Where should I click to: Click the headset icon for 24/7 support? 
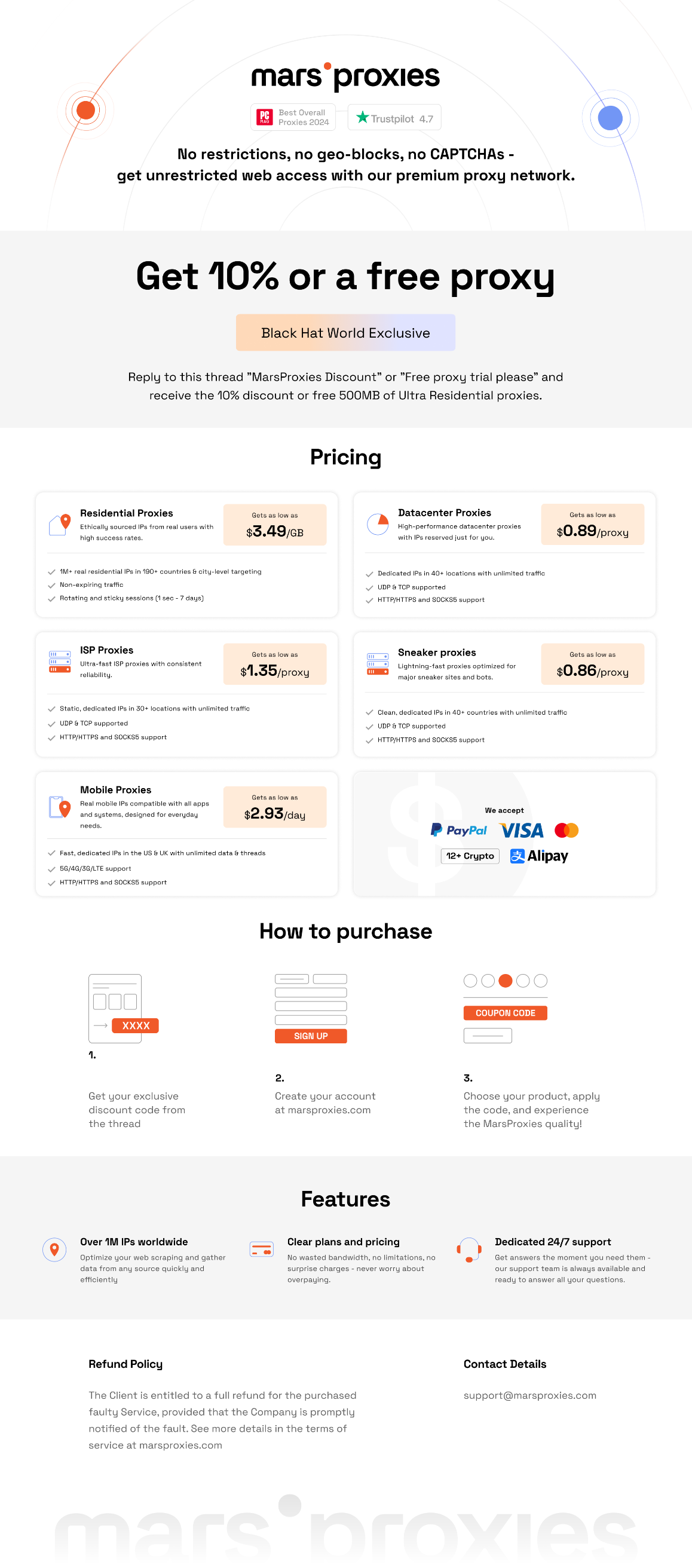tap(469, 1250)
